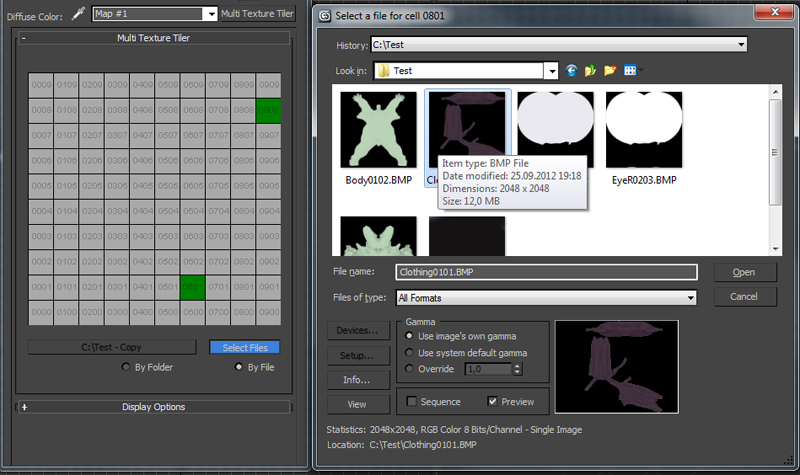Open the View Menu icon
800x475 pixels.
coord(632,71)
